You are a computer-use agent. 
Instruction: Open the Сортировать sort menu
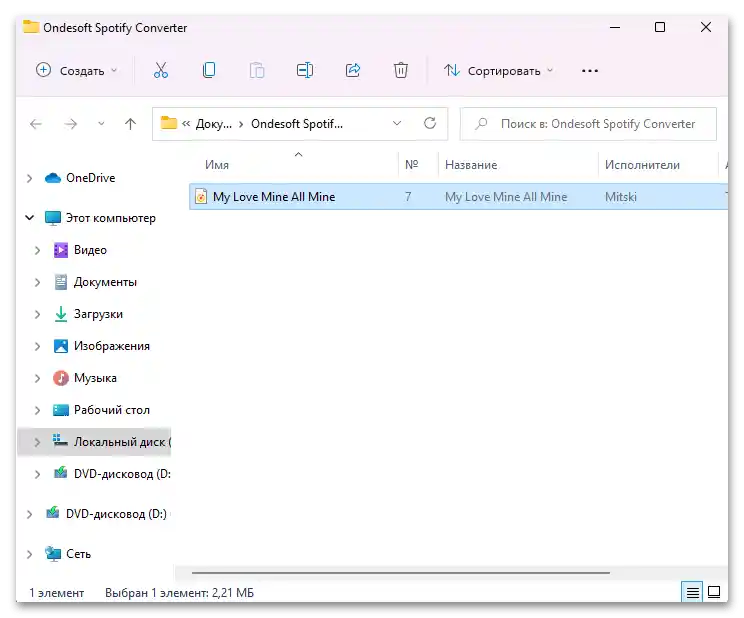click(499, 70)
